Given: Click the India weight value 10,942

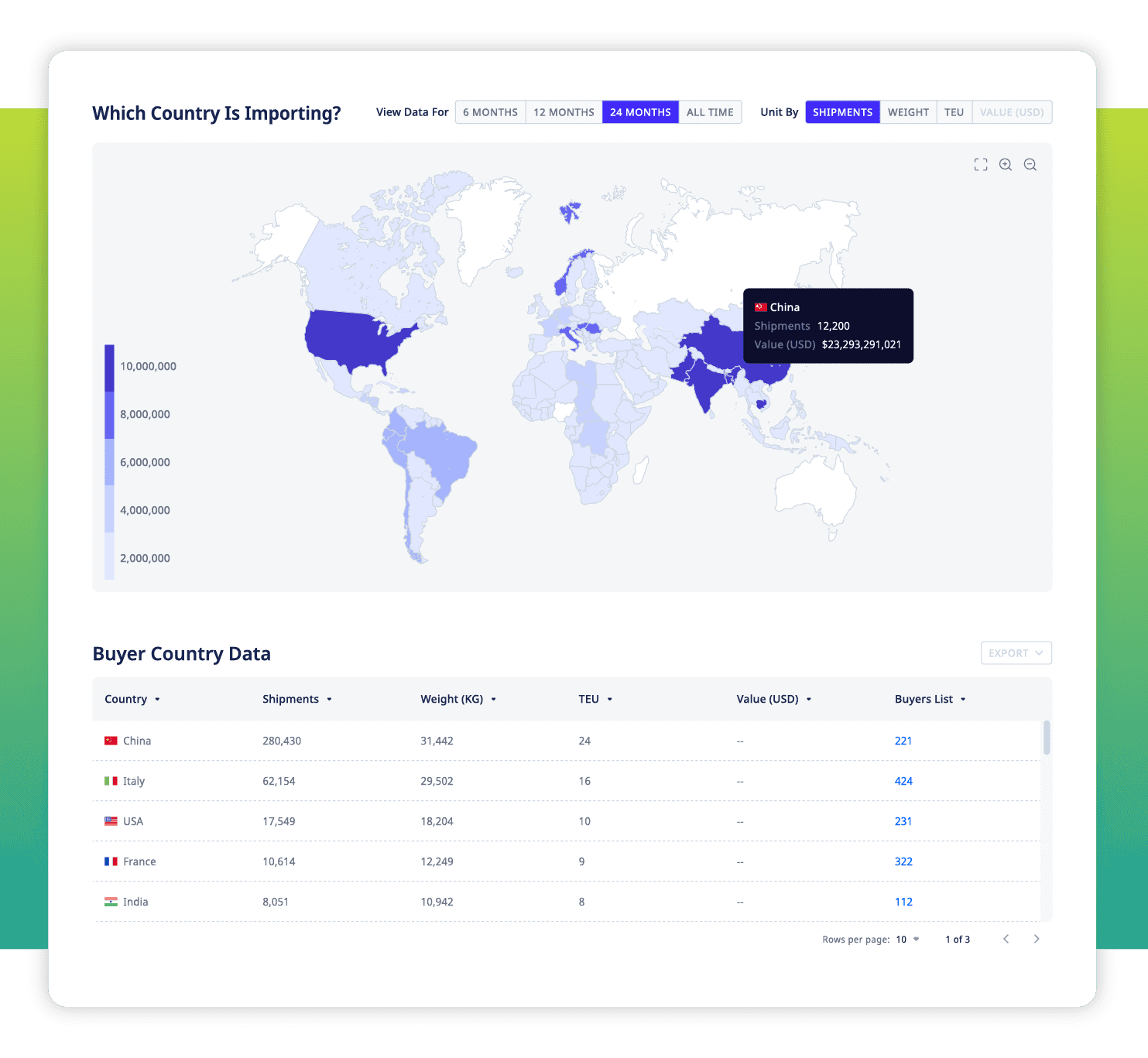Looking at the screenshot, I should [437, 902].
